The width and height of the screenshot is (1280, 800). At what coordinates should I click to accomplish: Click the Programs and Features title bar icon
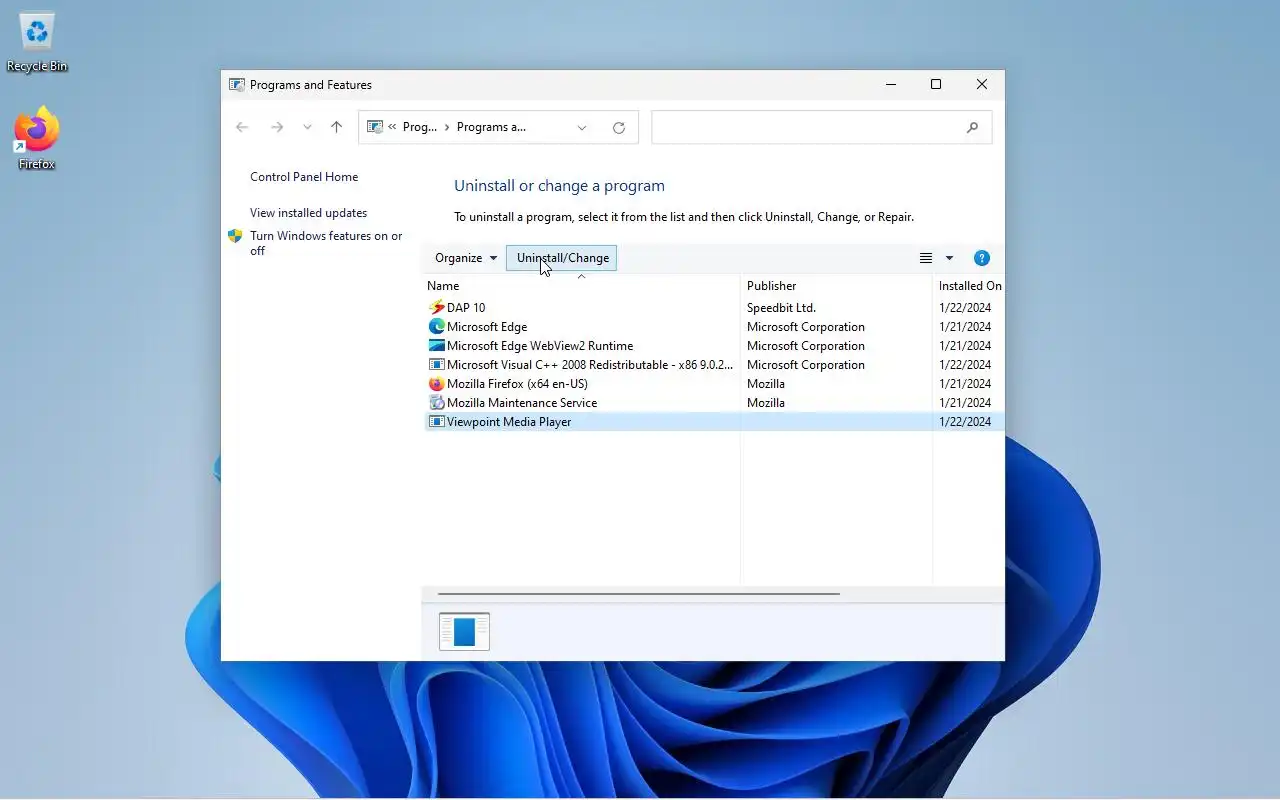click(x=237, y=85)
